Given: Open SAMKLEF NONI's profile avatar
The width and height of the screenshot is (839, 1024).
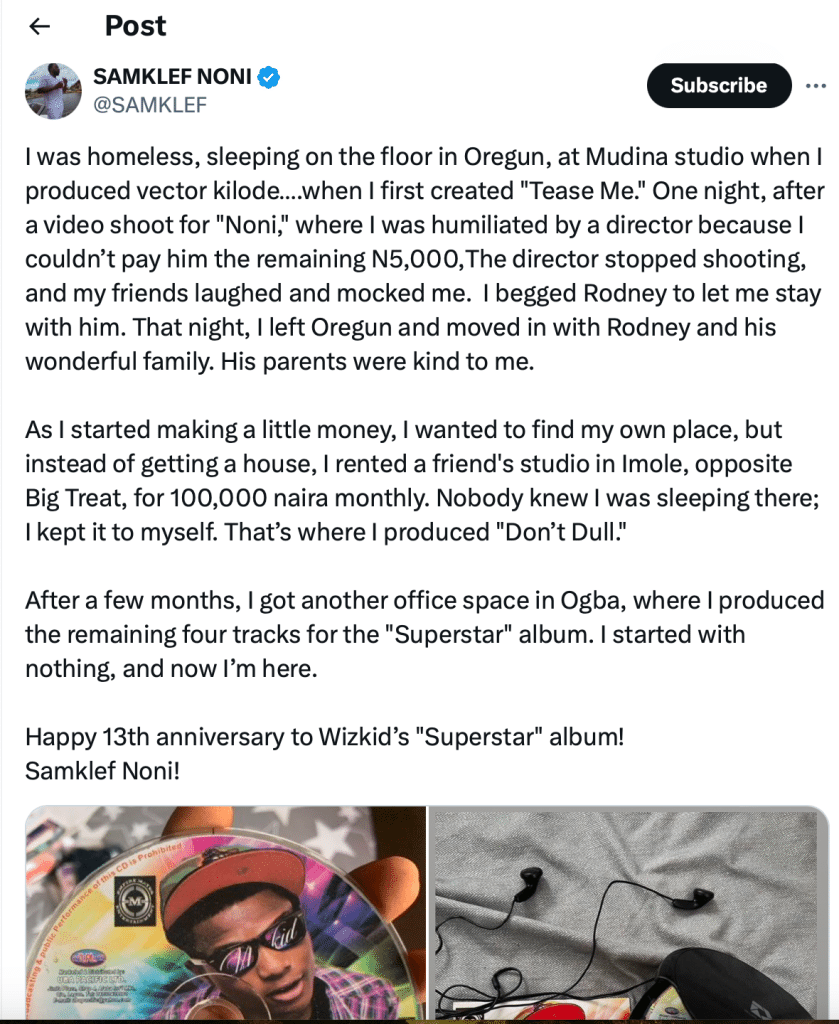Looking at the screenshot, I should coord(52,91).
